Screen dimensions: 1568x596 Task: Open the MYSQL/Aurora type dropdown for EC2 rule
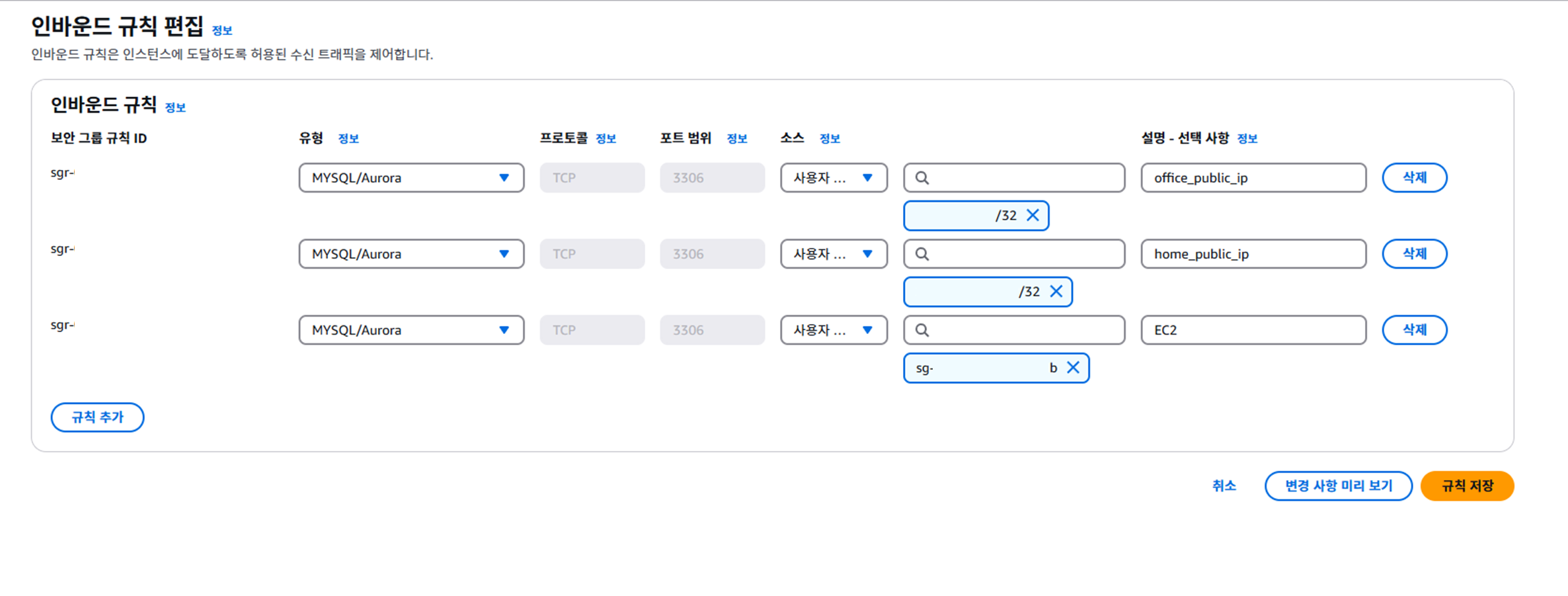coord(411,330)
